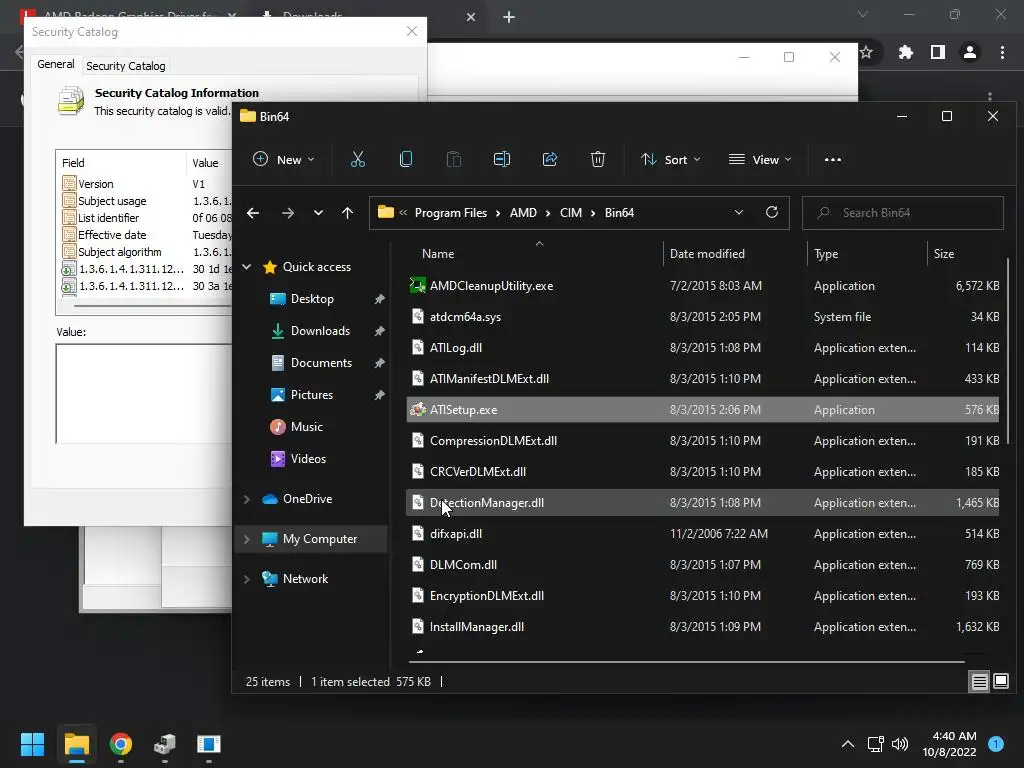Image resolution: width=1024 pixels, height=768 pixels.
Task: Click the Paste icon in Explorer toolbar
Action: [x=453, y=159]
